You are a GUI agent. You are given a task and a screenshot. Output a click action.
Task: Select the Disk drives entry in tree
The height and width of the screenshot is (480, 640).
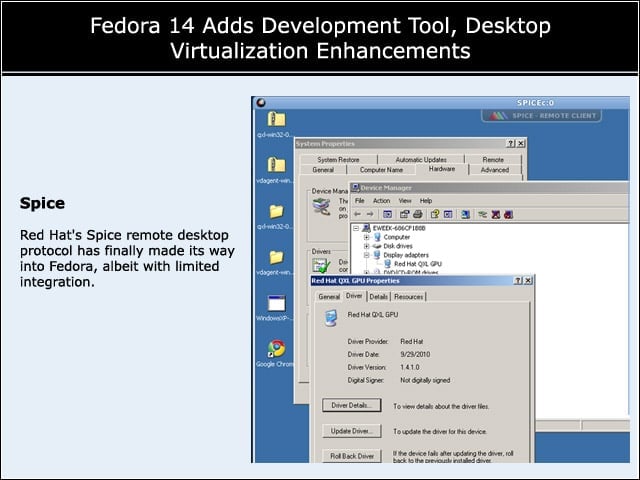pos(398,246)
